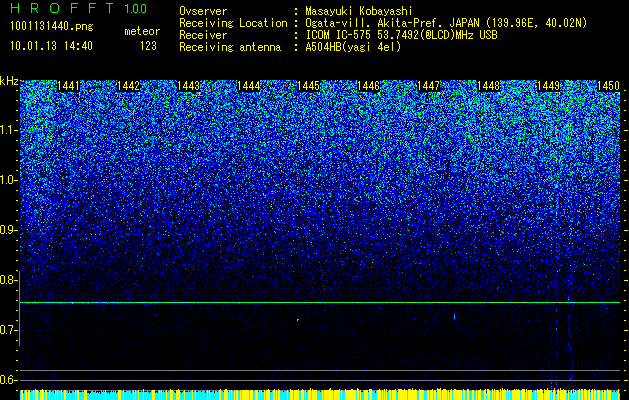Click the 1448 time marker
Image resolution: width=629 pixels, height=400 pixels.
(489, 86)
